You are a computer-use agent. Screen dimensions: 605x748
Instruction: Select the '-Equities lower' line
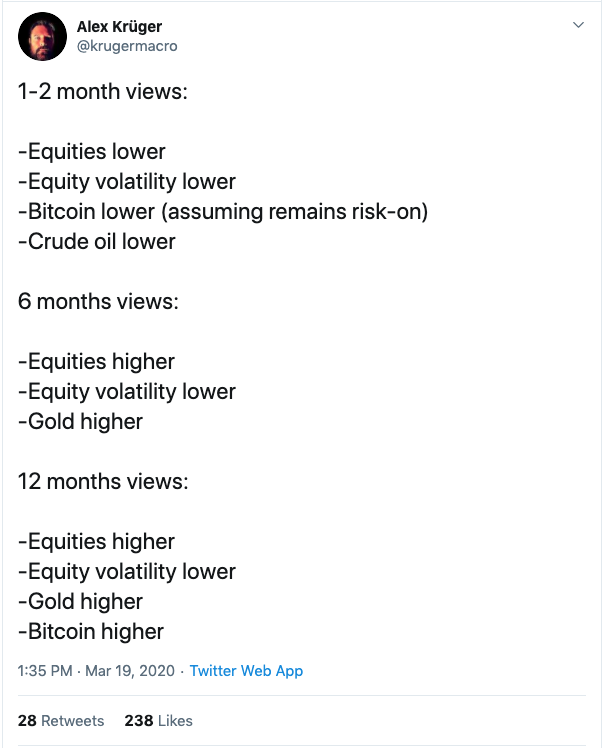tap(92, 151)
